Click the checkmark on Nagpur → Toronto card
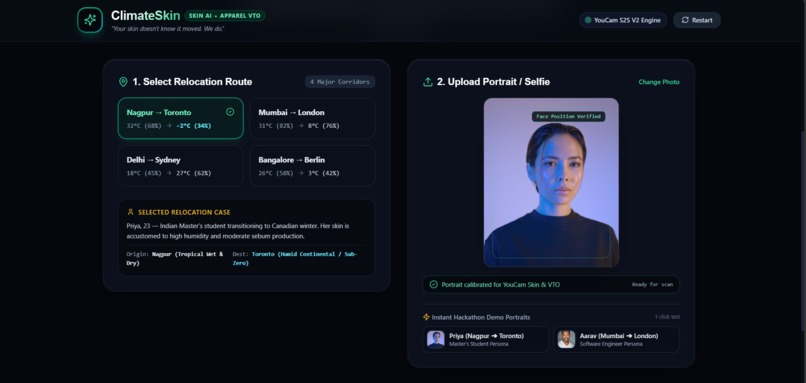The height and width of the screenshot is (383, 806). coord(230,112)
